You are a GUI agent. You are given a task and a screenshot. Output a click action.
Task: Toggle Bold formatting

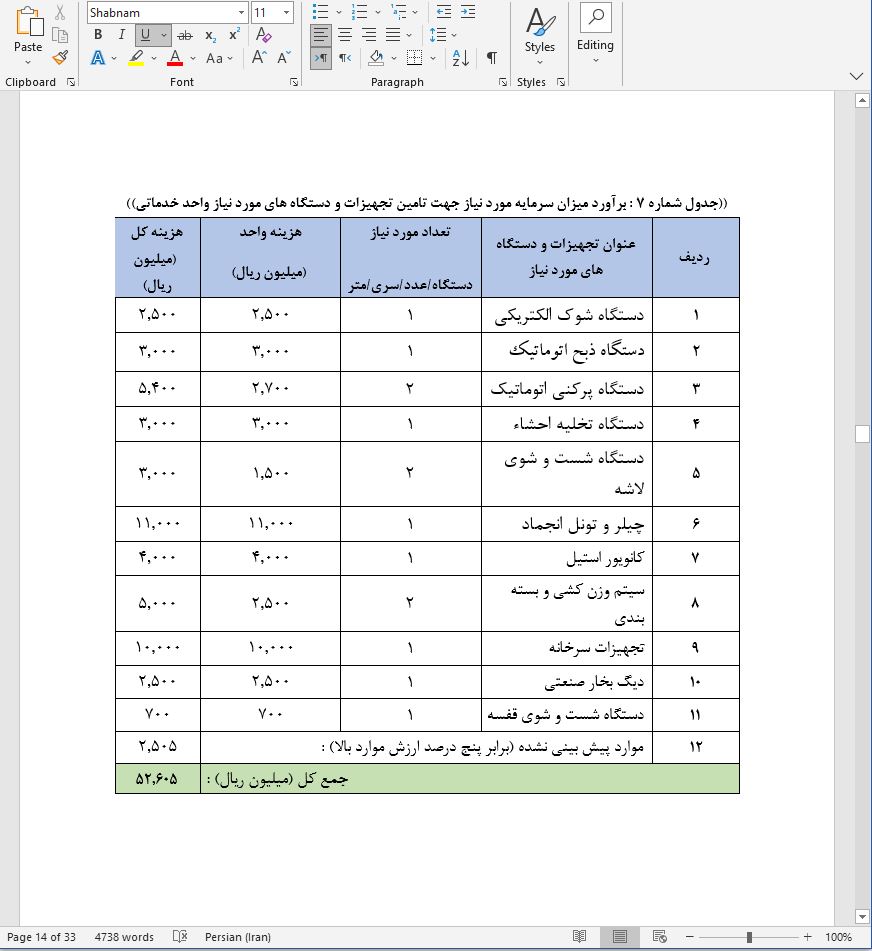[x=98, y=35]
